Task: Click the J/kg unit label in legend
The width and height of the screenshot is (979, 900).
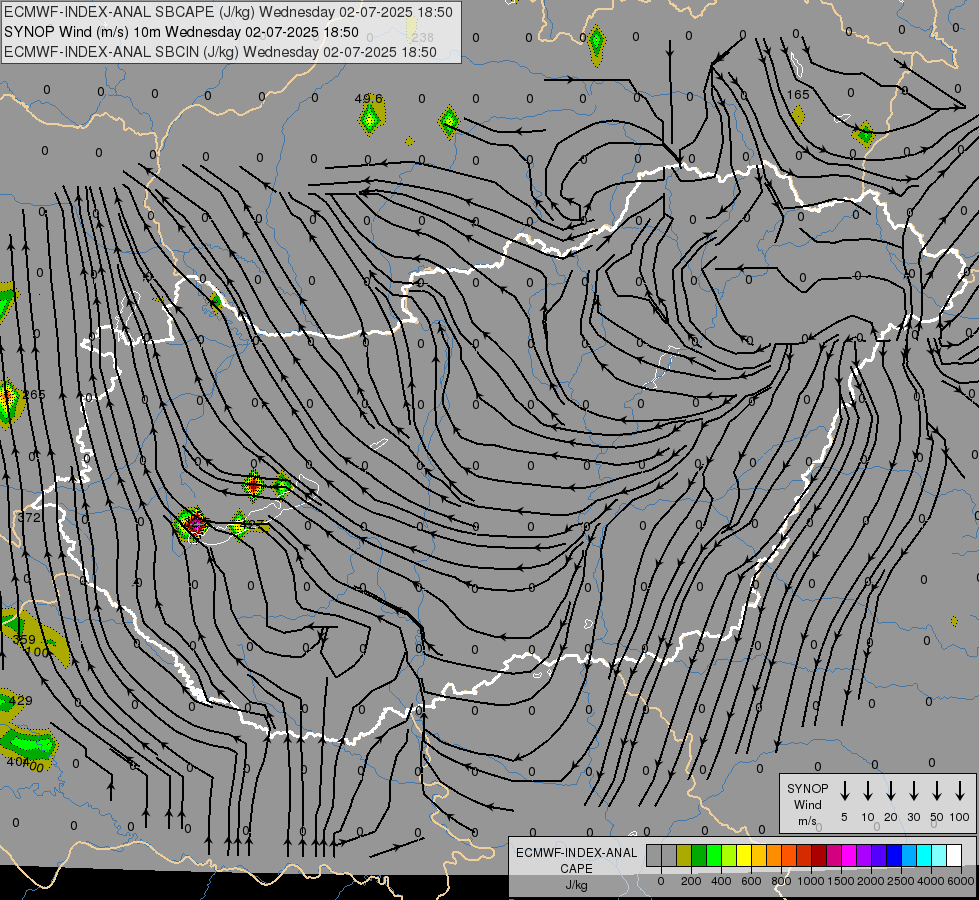Action: [x=576, y=885]
